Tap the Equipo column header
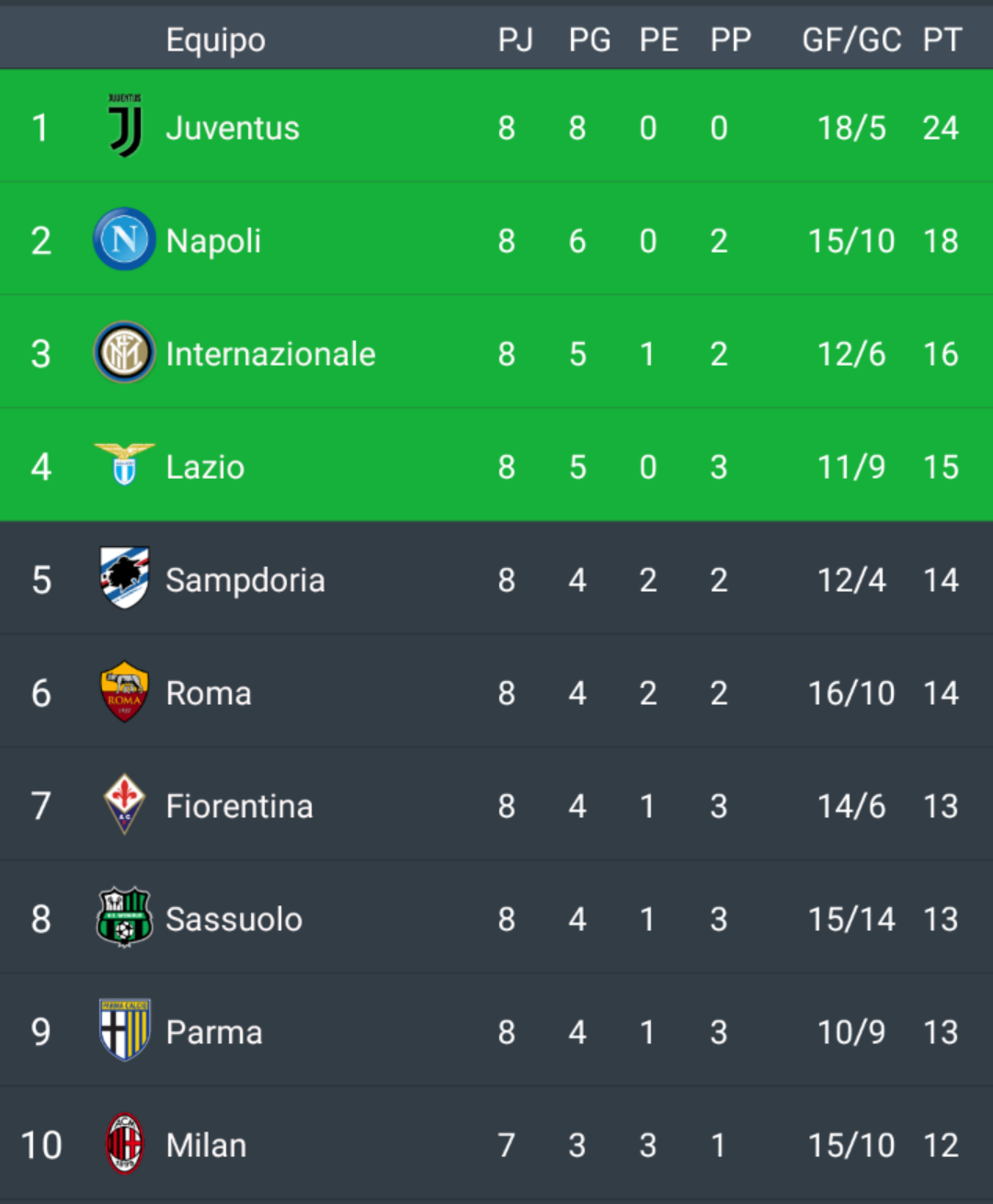Viewport: 993px width, 1204px height. coord(216,40)
